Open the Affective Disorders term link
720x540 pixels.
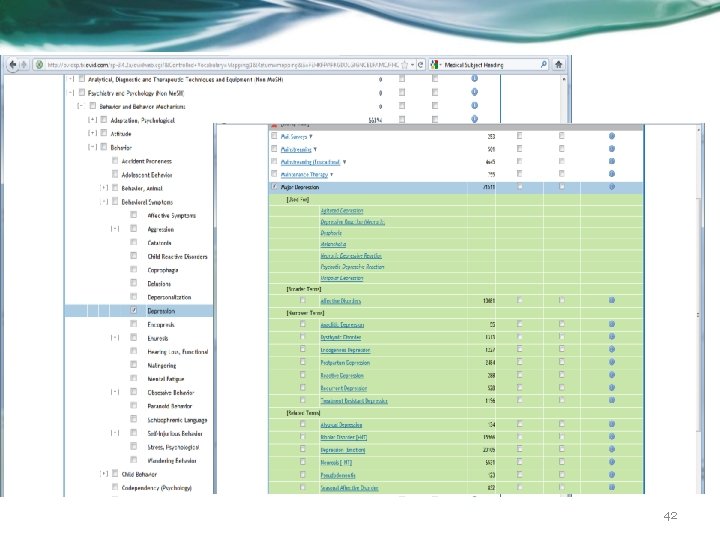(340, 301)
